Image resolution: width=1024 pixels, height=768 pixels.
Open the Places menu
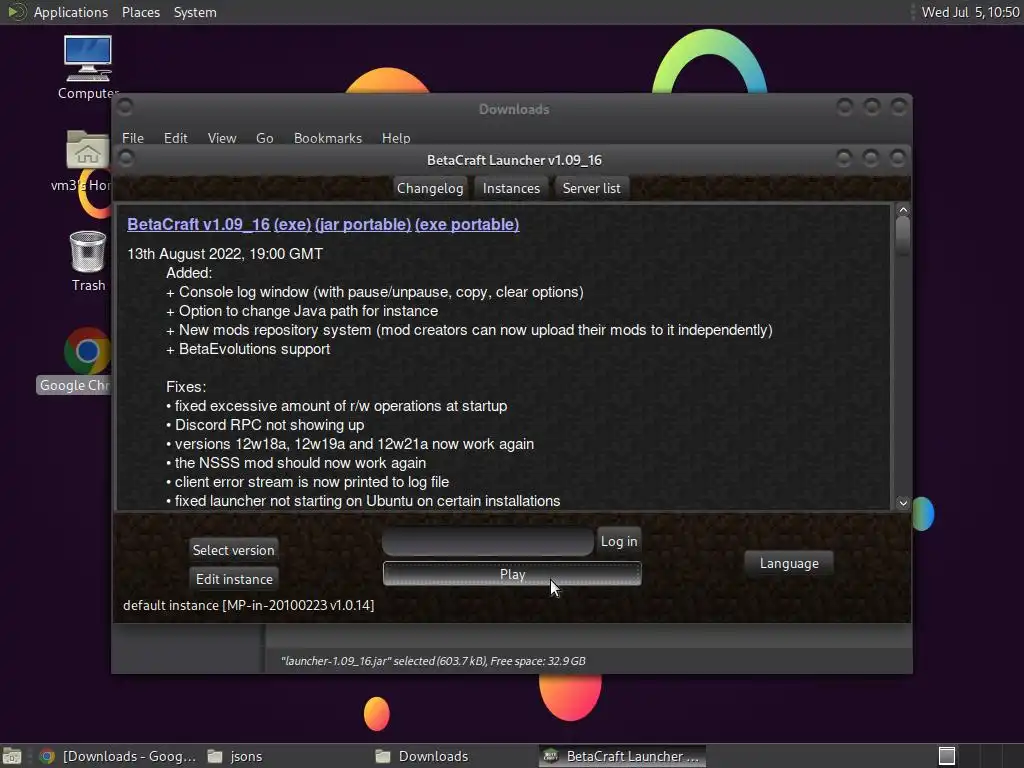[x=141, y=12]
